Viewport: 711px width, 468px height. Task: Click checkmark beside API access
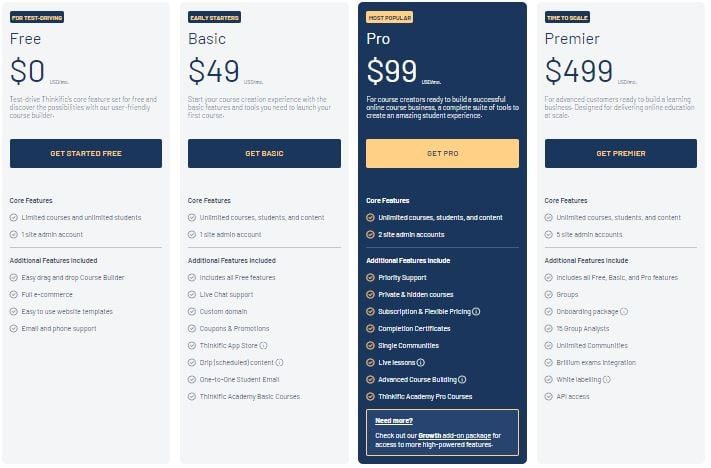549,396
